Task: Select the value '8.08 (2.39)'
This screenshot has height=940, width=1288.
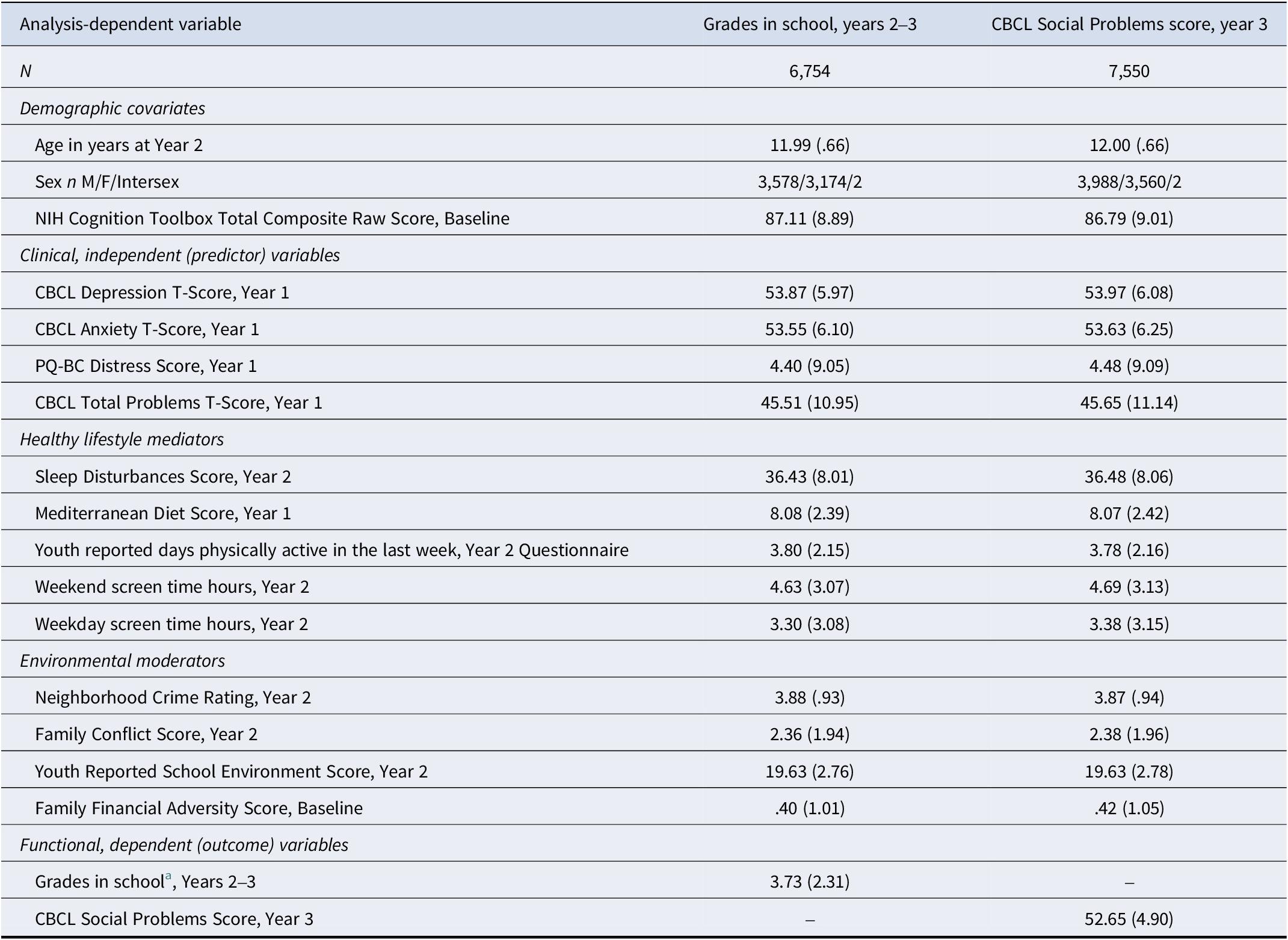Action: [x=810, y=513]
